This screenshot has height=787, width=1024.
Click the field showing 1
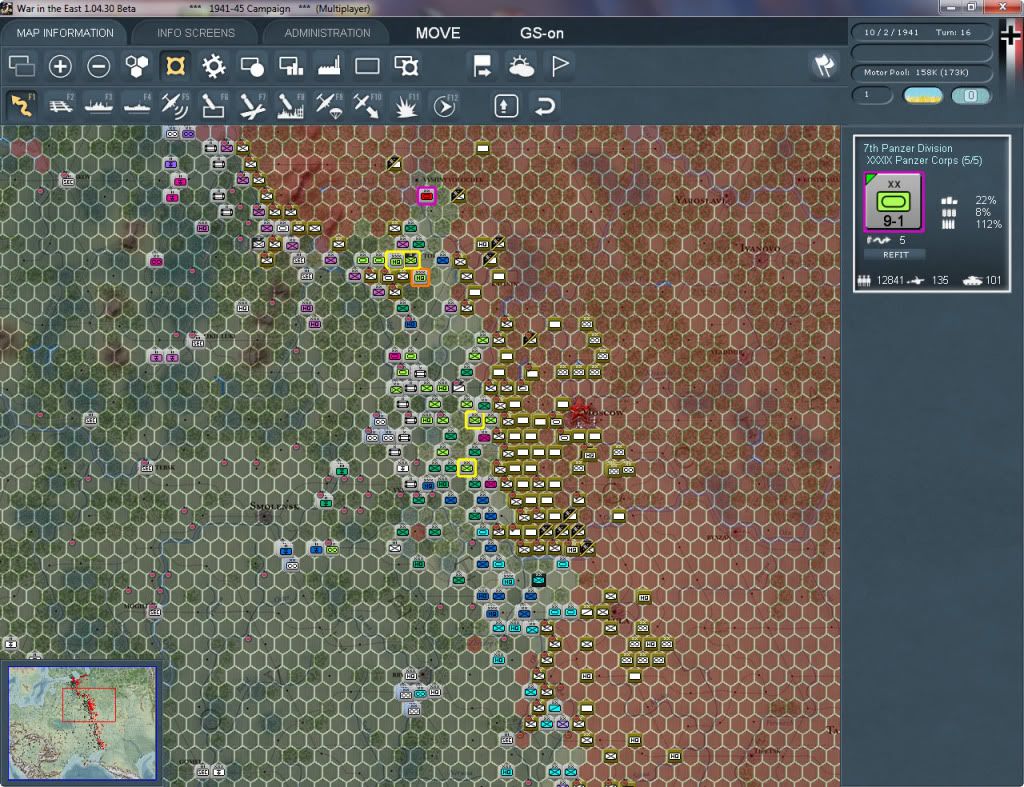872,95
